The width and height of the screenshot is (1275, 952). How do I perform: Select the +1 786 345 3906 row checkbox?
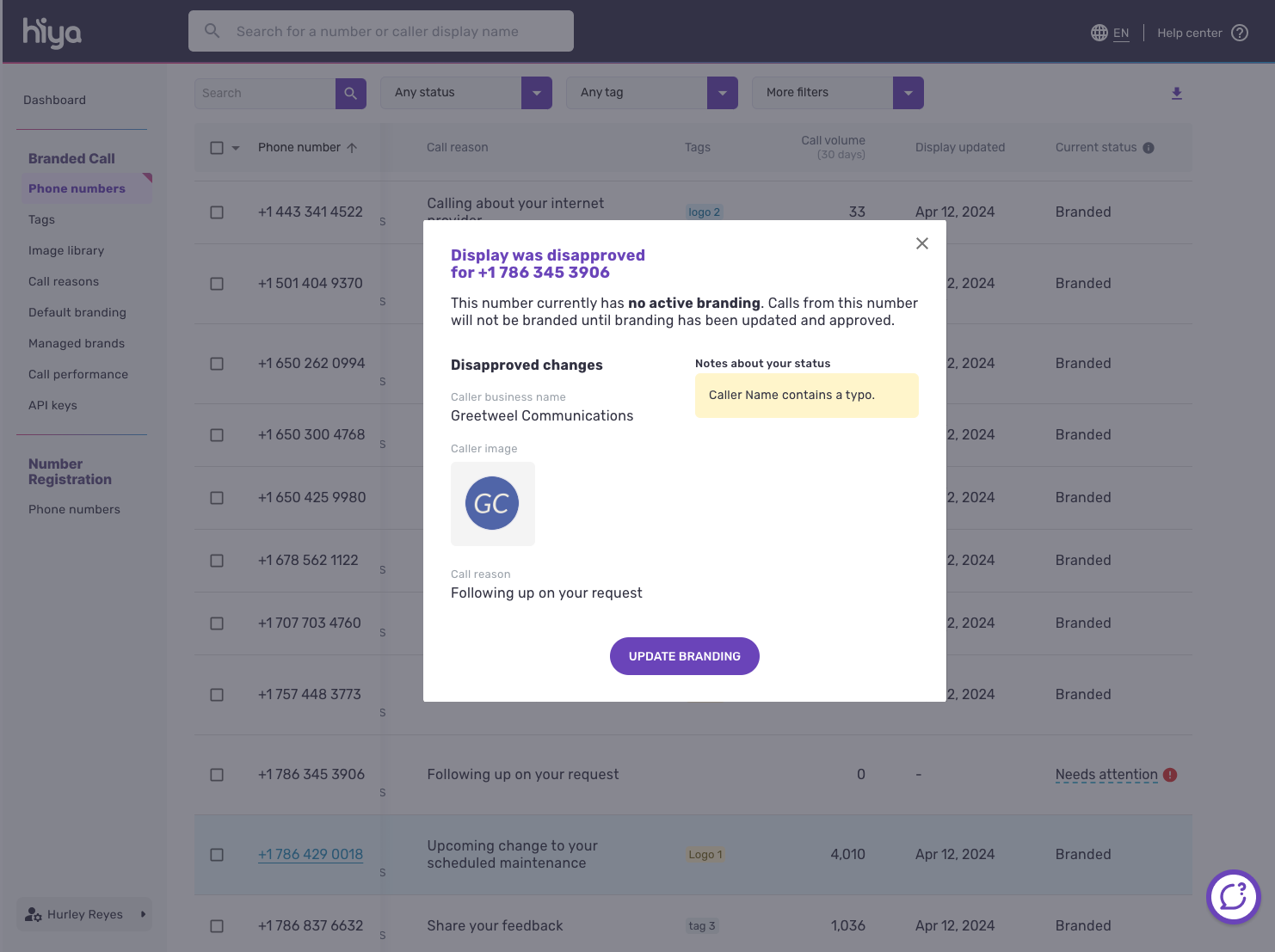pos(217,775)
